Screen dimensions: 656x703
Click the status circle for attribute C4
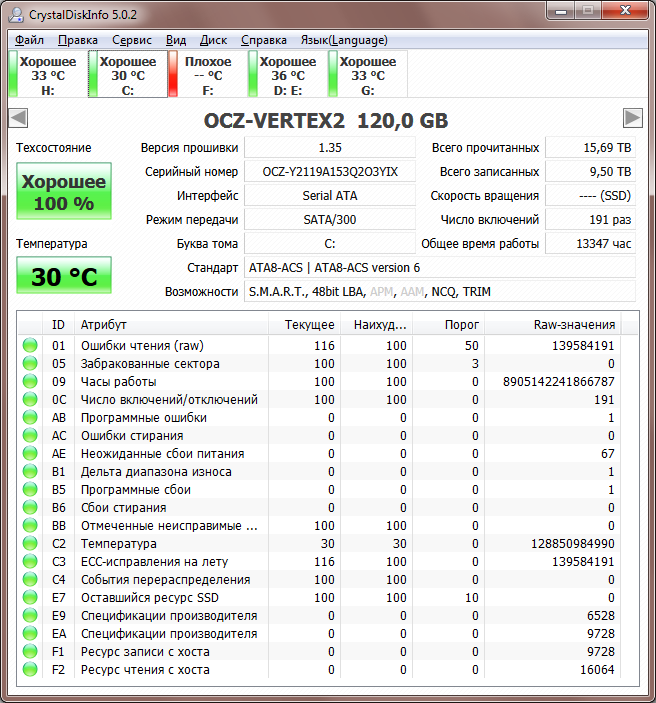click(30, 579)
